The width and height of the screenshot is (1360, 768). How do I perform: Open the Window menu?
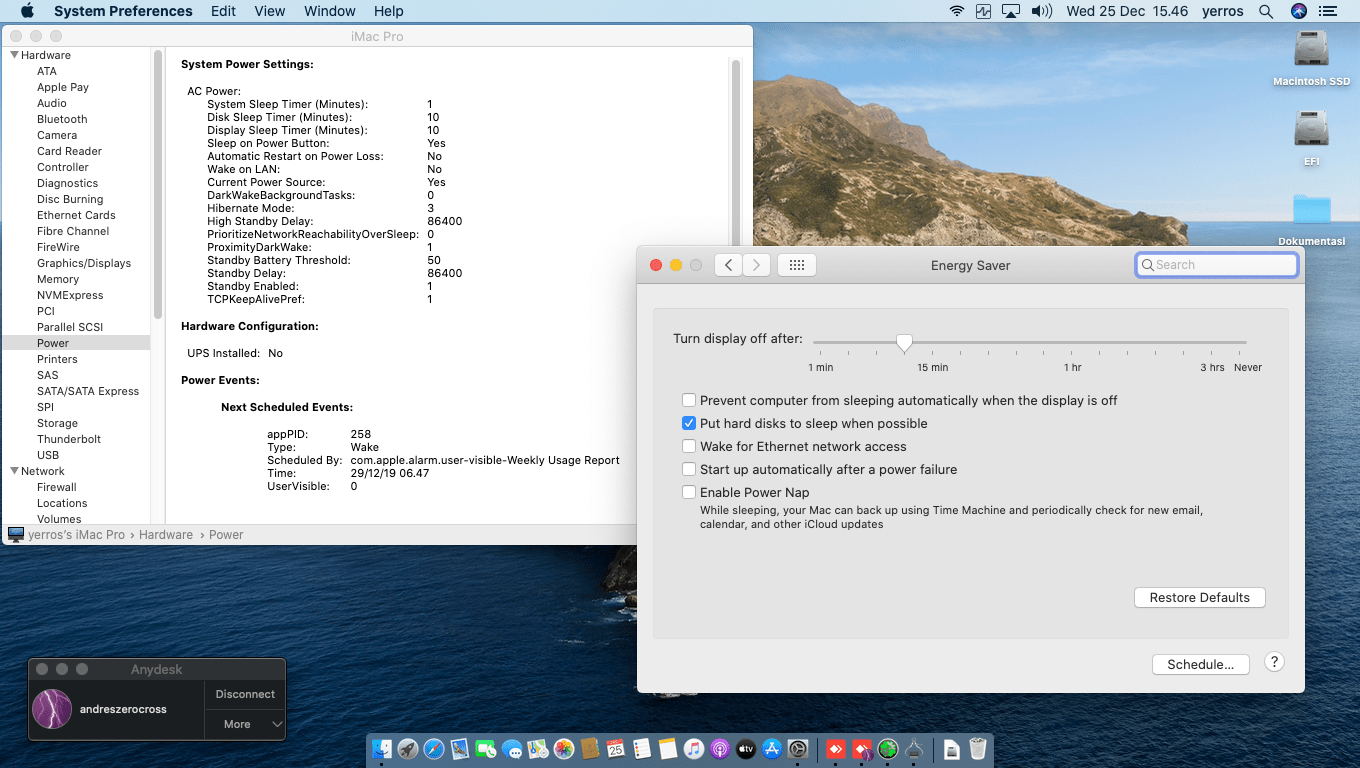click(329, 11)
